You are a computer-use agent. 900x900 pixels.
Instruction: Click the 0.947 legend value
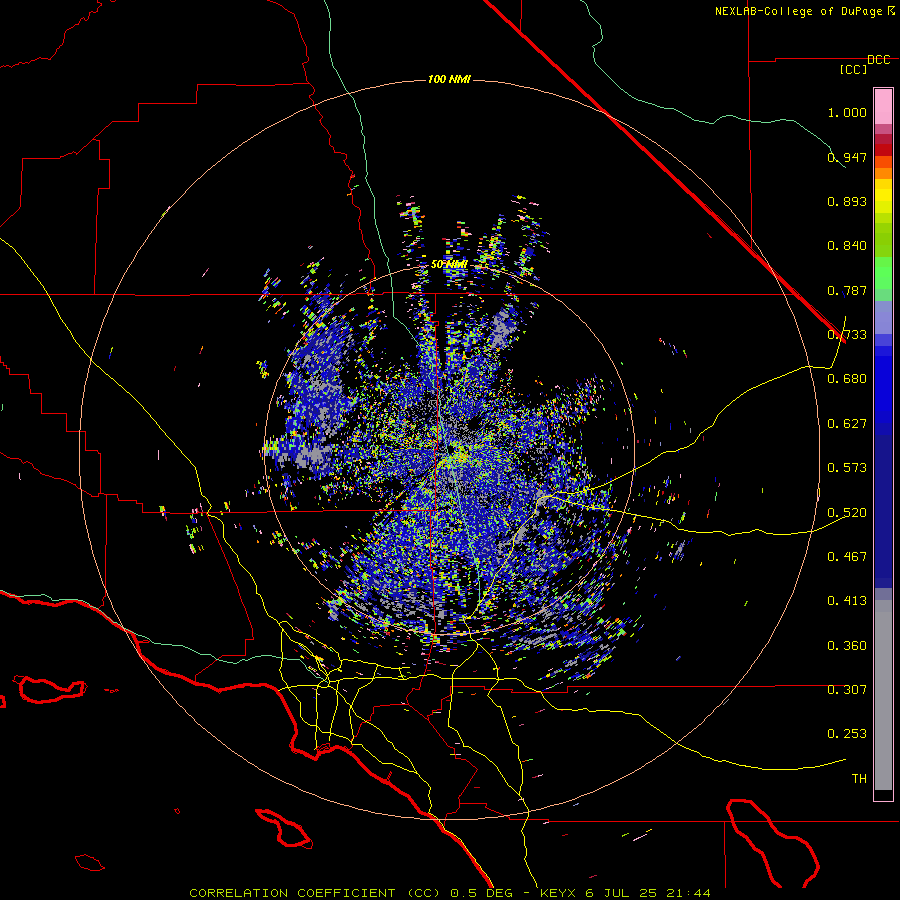(x=847, y=157)
